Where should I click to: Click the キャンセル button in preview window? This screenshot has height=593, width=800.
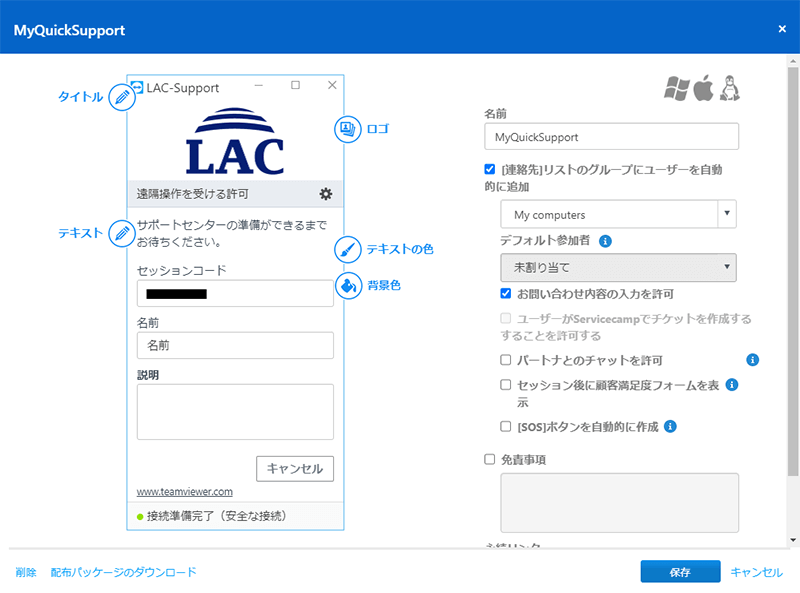pos(295,468)
